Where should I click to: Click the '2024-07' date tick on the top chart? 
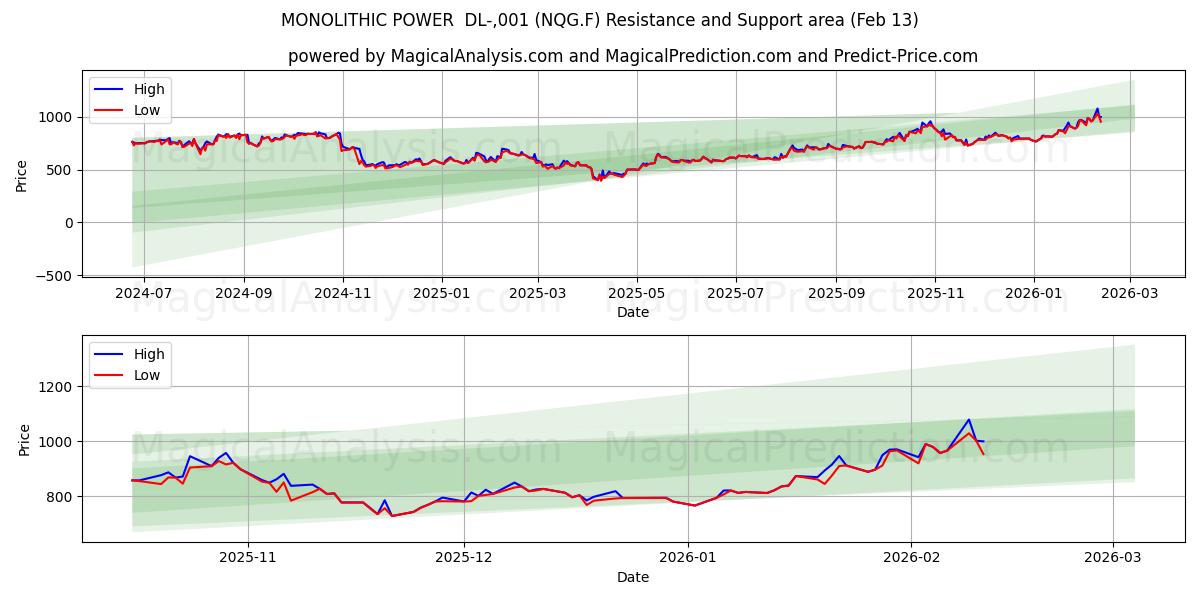[x=144, y=294]
